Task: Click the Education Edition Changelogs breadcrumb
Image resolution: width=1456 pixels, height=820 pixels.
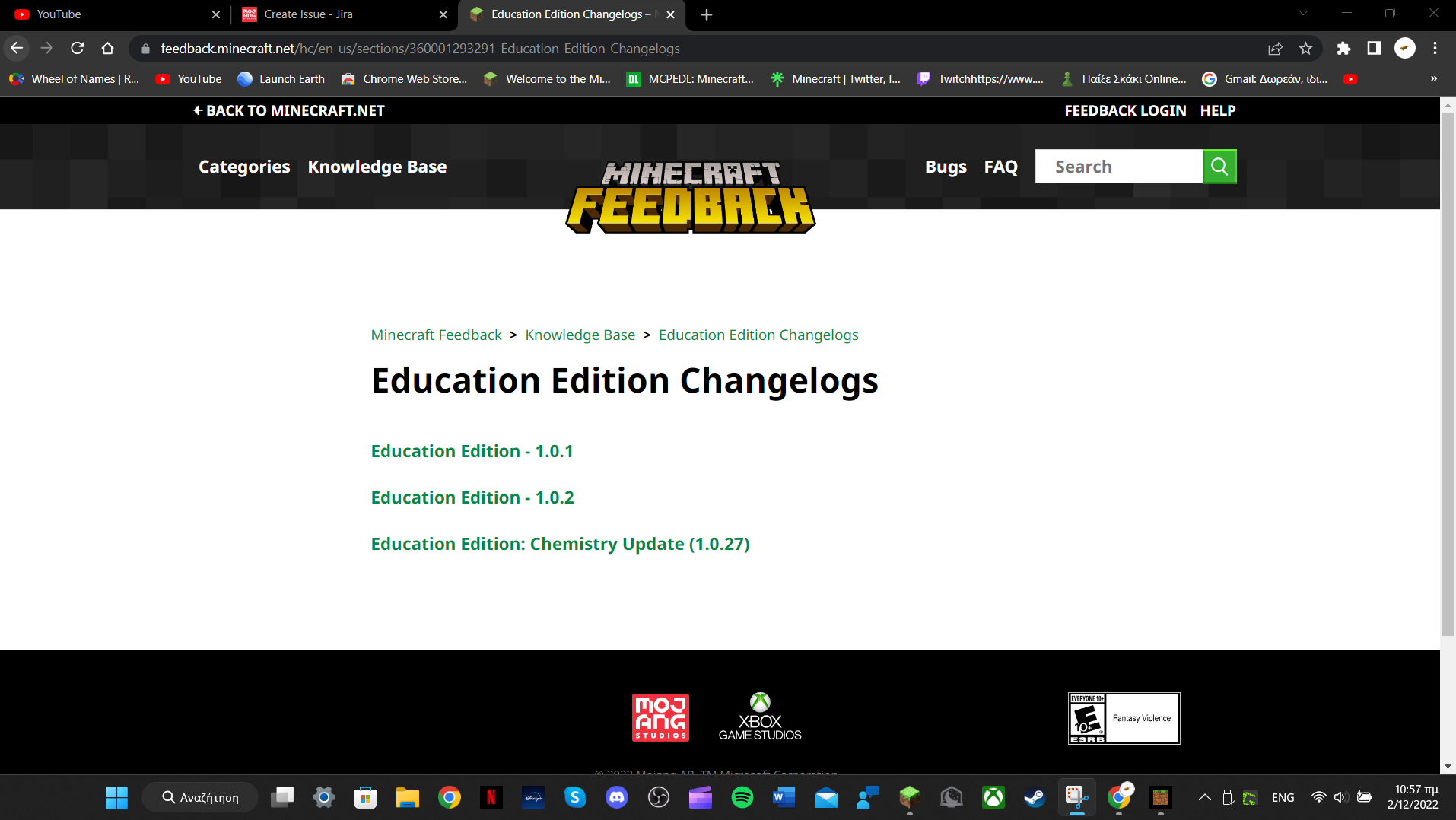Action: (758, 335)
